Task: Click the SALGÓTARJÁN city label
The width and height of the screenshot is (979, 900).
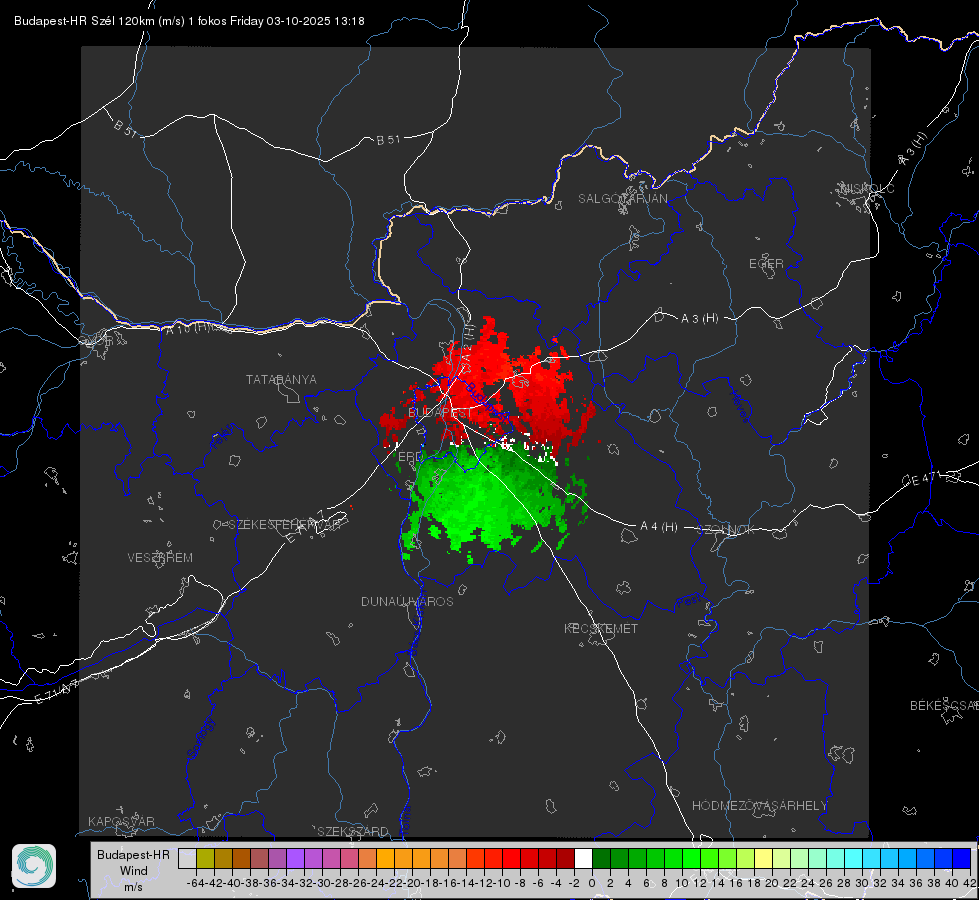Action: click(x=622, y=199)
